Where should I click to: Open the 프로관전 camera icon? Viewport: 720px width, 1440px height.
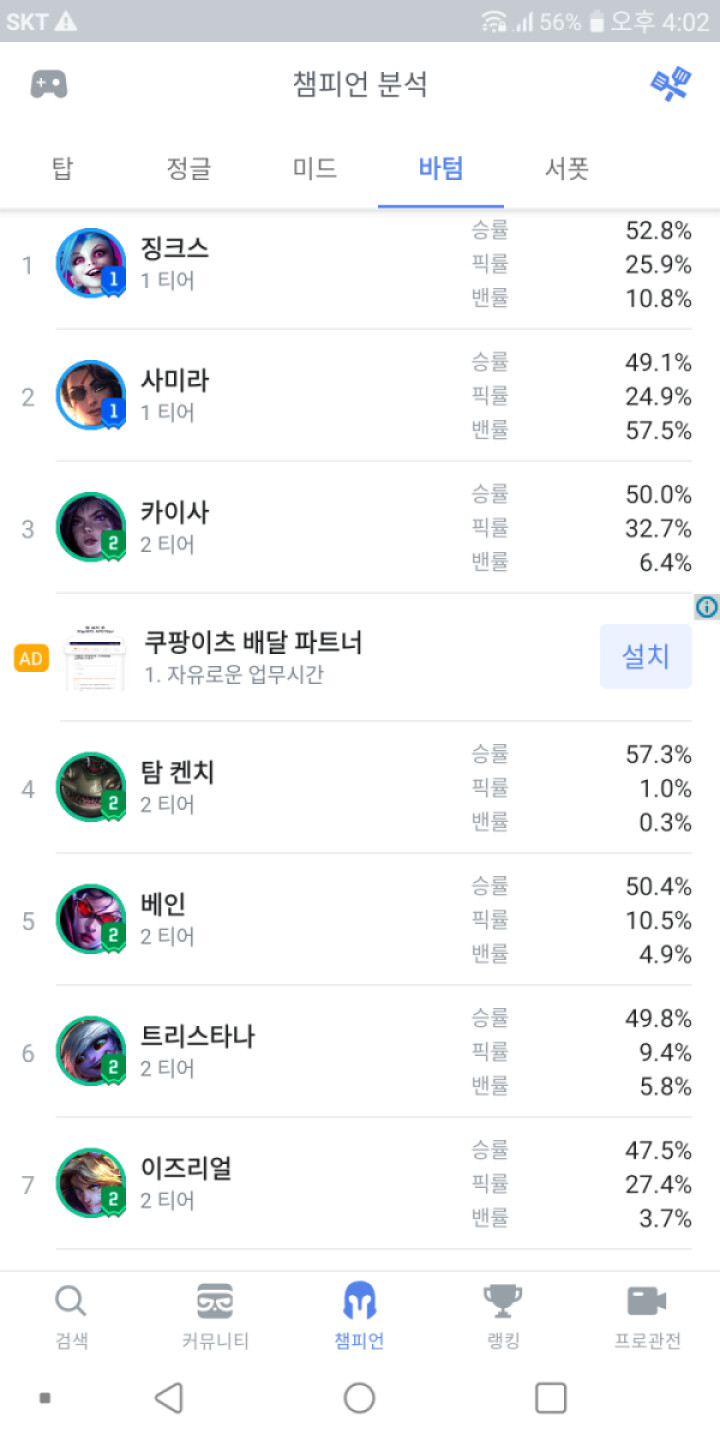[x=647, y=1301]
